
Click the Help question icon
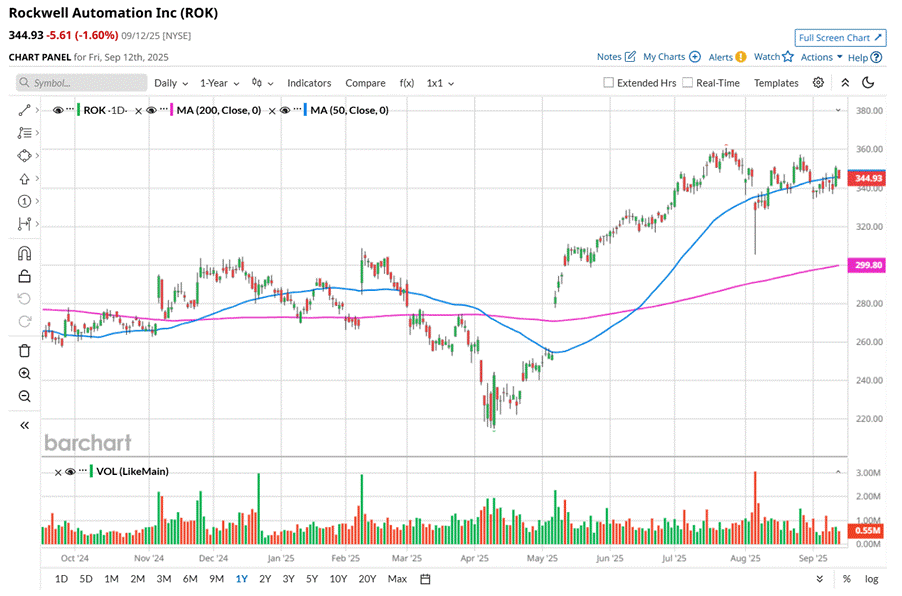(x=876, y=57)
